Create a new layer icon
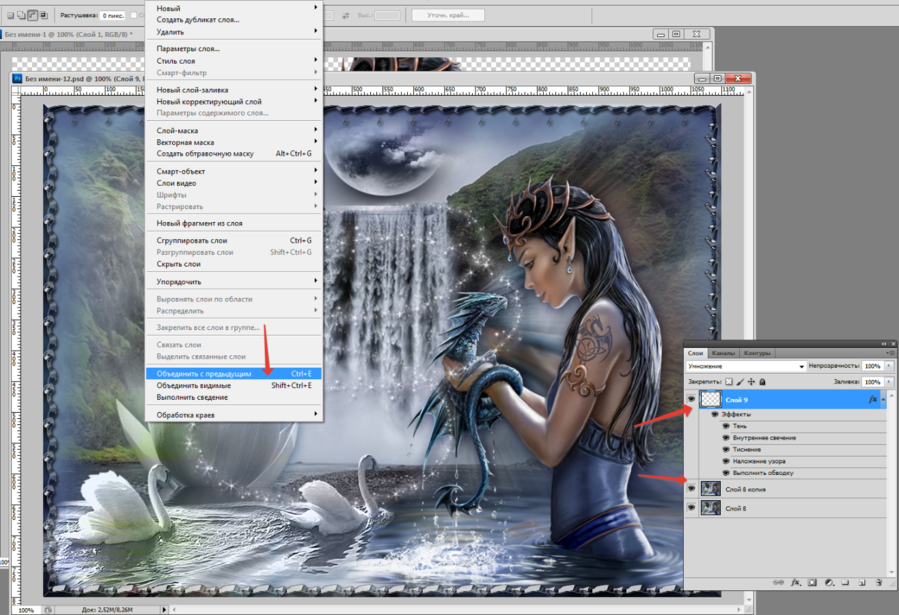The width and height of the screenshot is (899, 615). click(x=862, y=582)
